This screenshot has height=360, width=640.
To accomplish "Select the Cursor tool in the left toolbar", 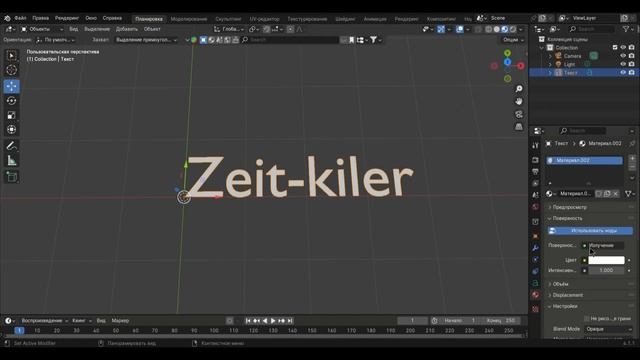I will 11,70.
